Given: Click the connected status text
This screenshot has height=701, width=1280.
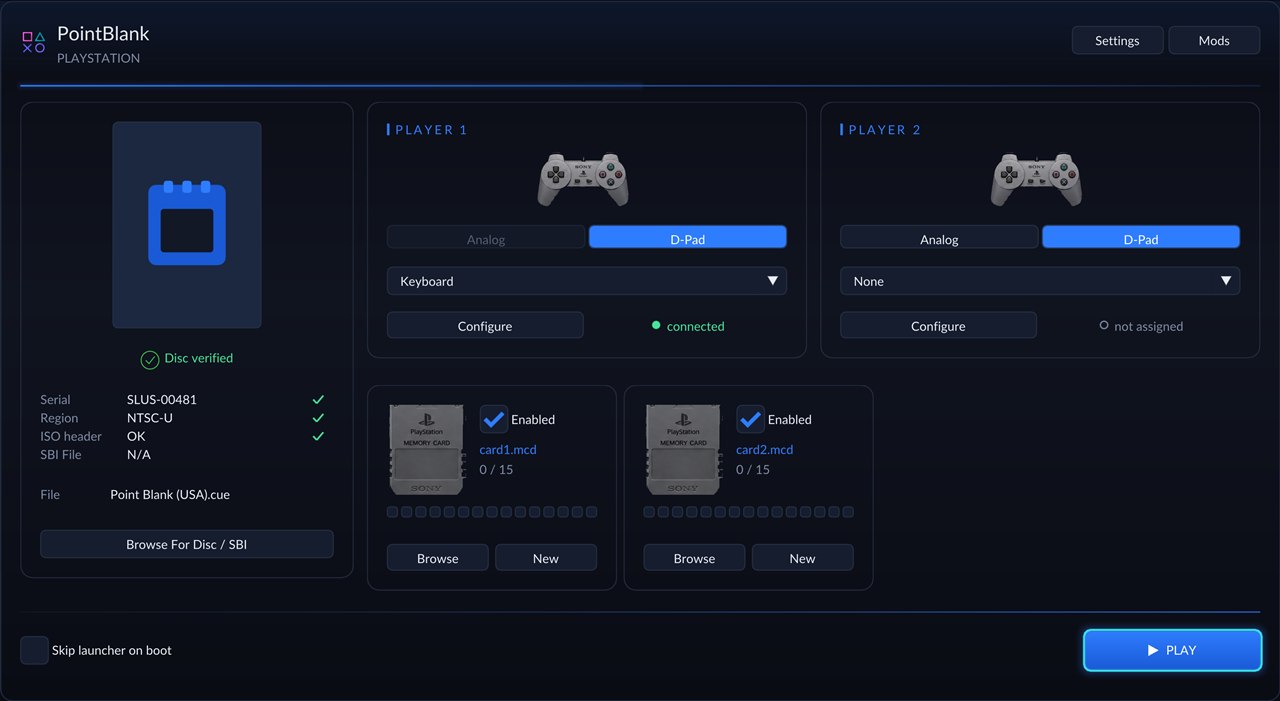Looking at the screenshot, I should click(695, 327).
